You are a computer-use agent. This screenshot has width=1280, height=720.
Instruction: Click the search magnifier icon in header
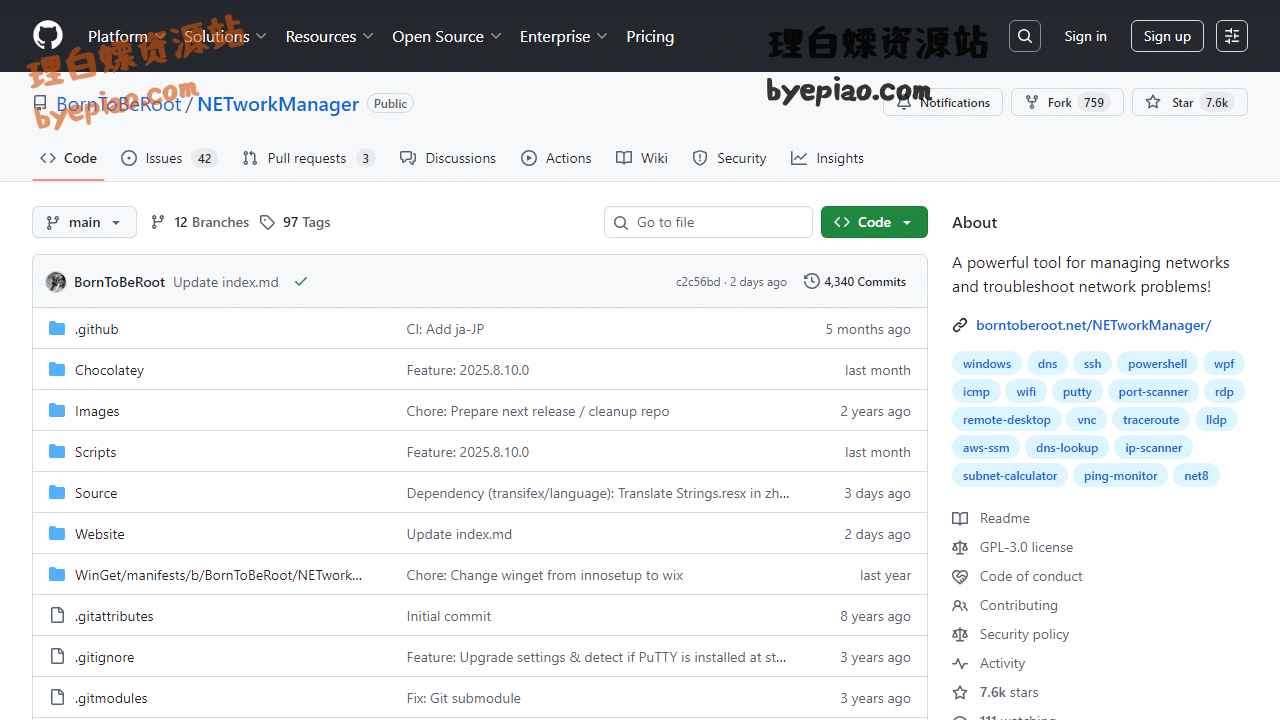pyautogui.click(x=1025, y=36)
